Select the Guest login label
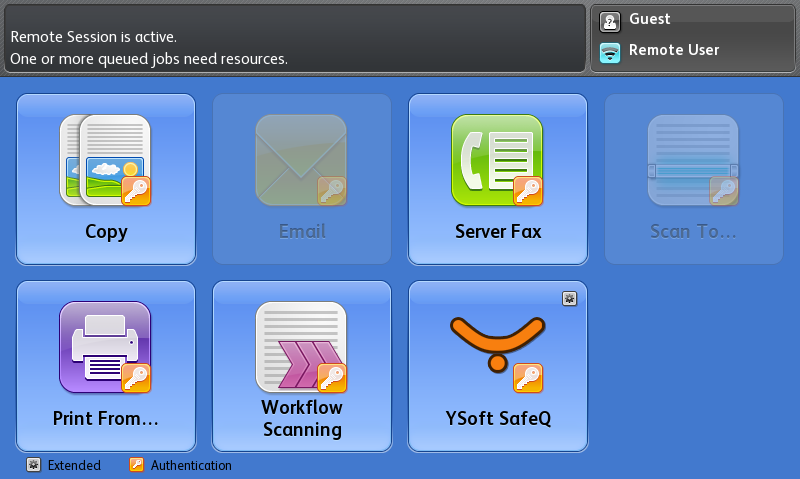Image resolution: width=800 pixels, height=479 pixels. (x=649, y=19)
